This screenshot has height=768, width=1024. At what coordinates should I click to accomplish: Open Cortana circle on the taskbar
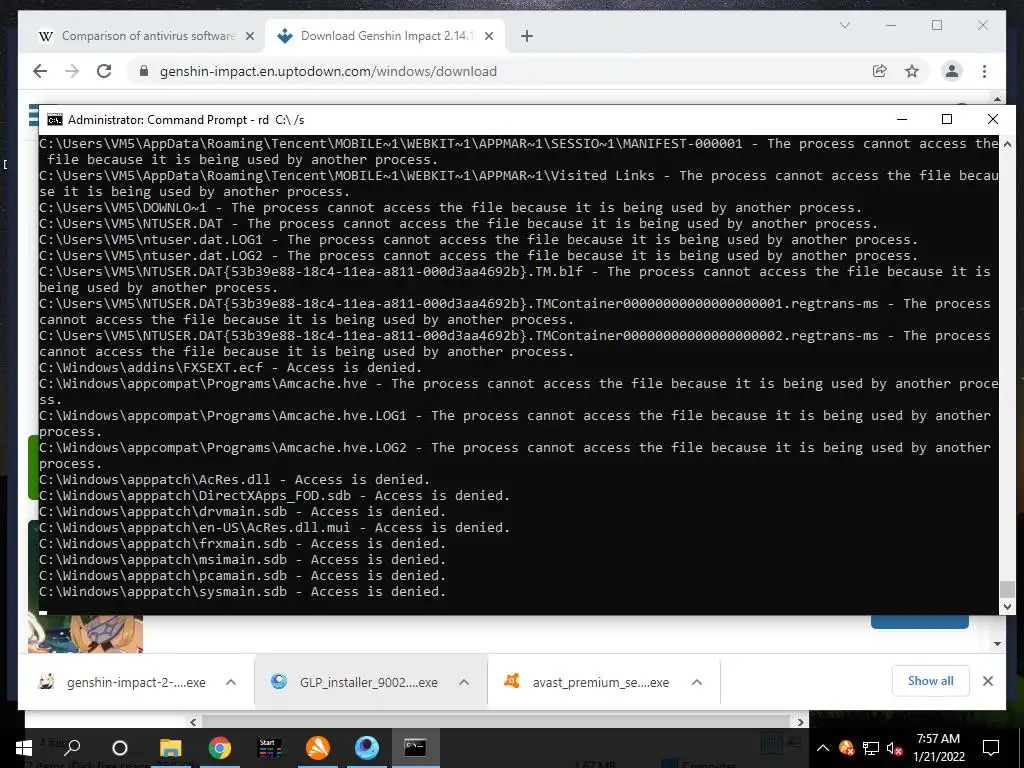point(120,748)
